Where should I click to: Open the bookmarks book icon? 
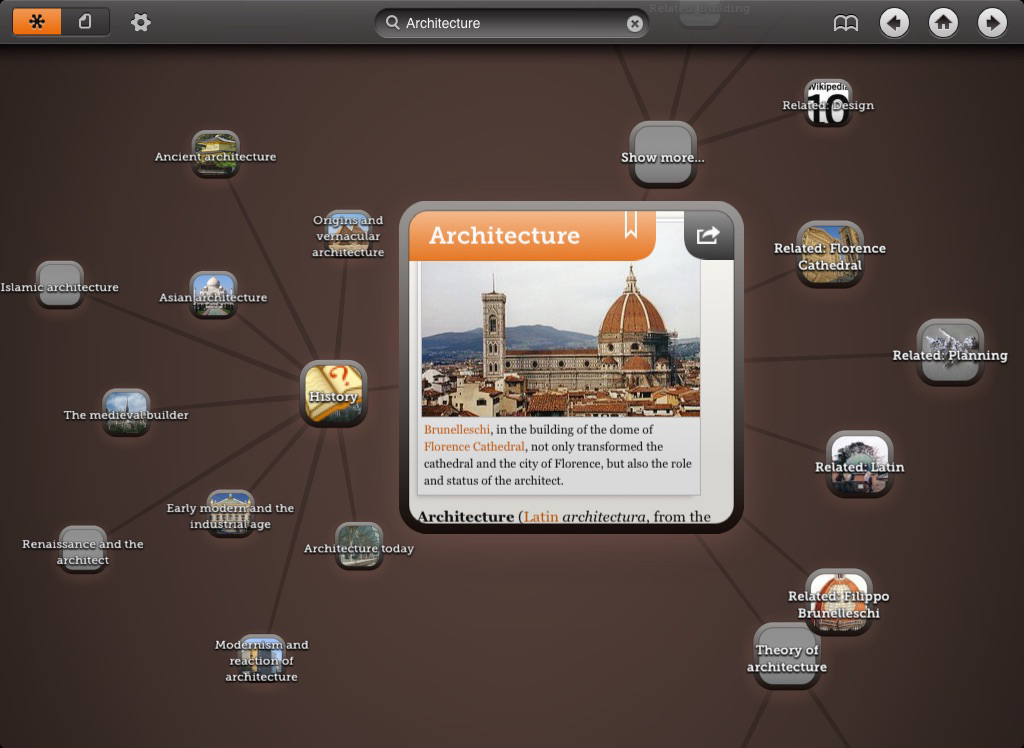pyautogui.click(x=846, y=23)
